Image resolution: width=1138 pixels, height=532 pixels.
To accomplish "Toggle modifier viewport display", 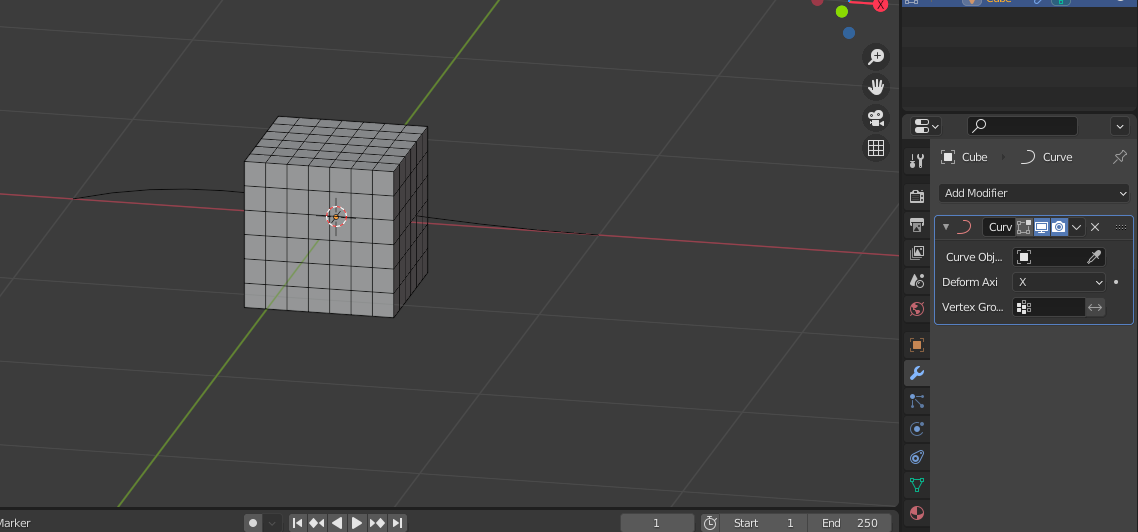I will coord(1041,227).
